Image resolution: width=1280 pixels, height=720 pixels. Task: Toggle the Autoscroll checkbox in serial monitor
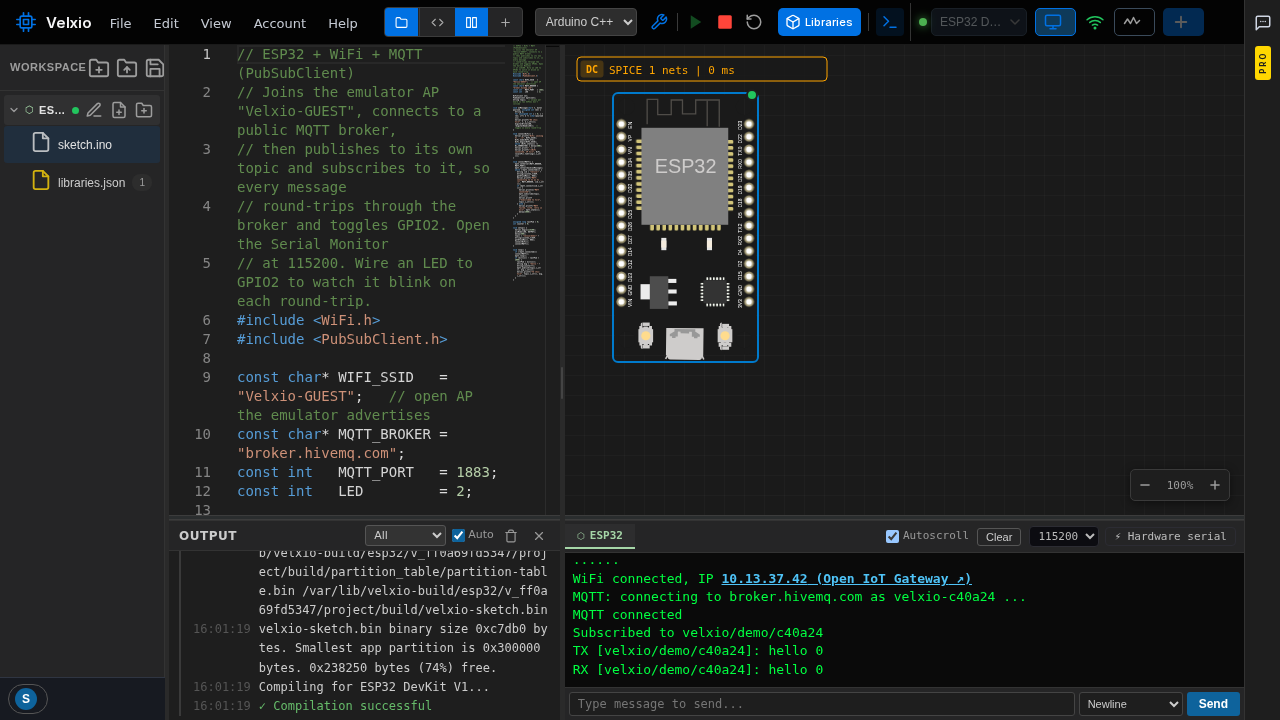892,536
